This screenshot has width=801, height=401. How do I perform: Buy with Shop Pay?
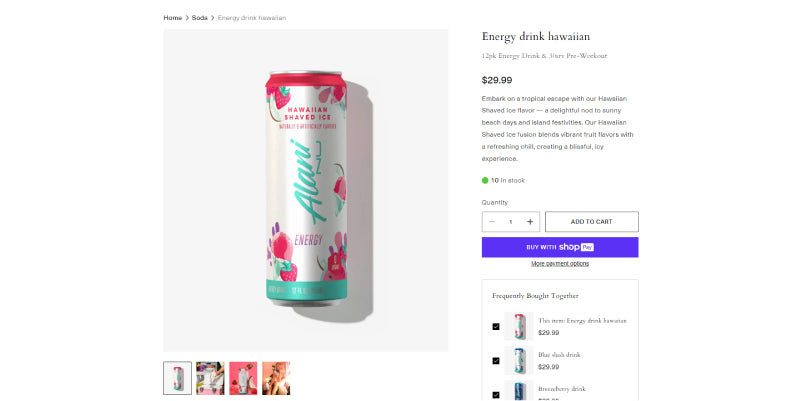[x=560, y=247]
